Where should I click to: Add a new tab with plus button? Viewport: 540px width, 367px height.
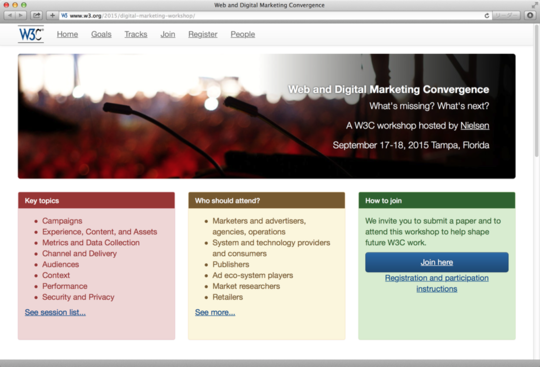tap(52, 15)
